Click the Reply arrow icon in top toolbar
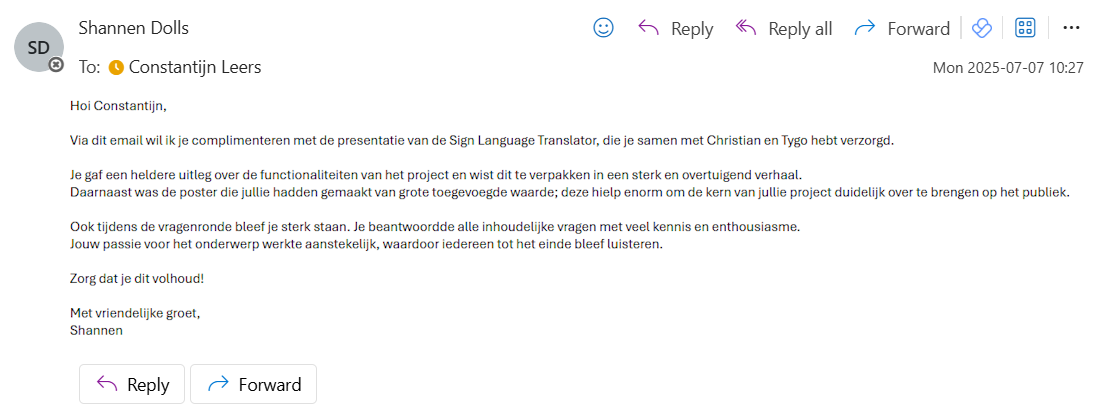Screen dimensions: 1107x417 (x=648, y=28)
